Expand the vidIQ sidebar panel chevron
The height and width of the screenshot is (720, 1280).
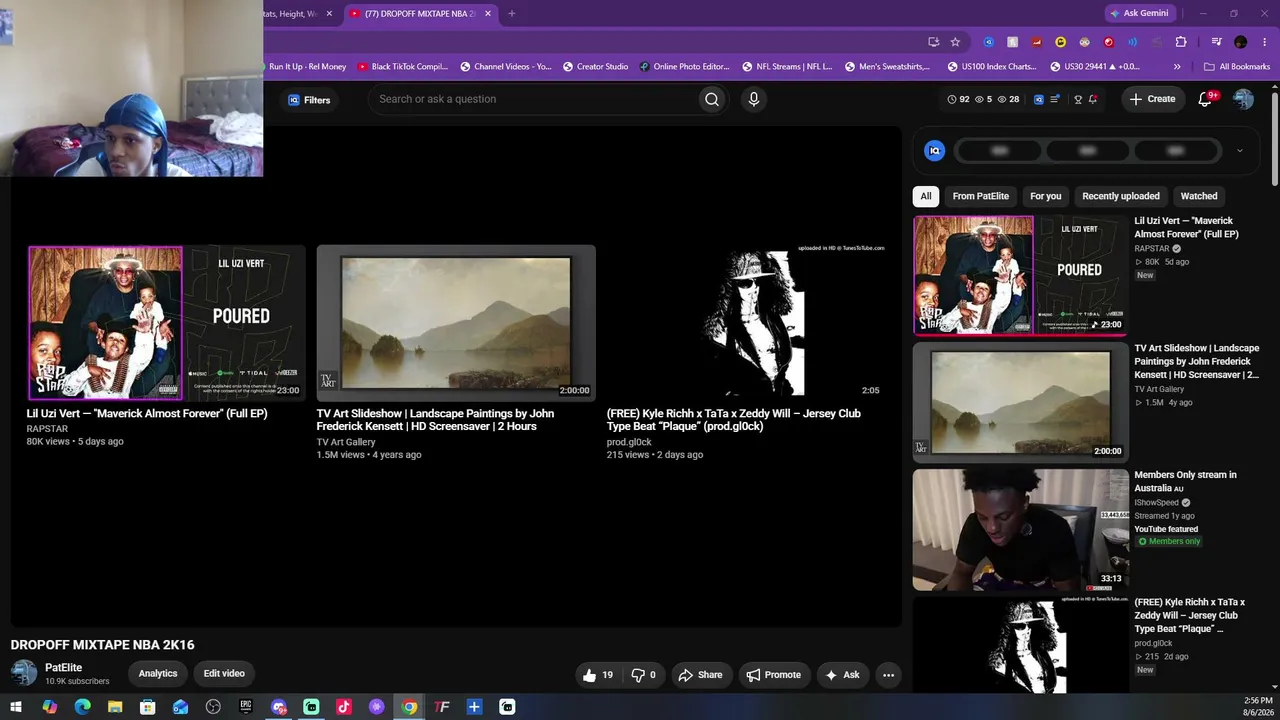(x=1240, y=151)
